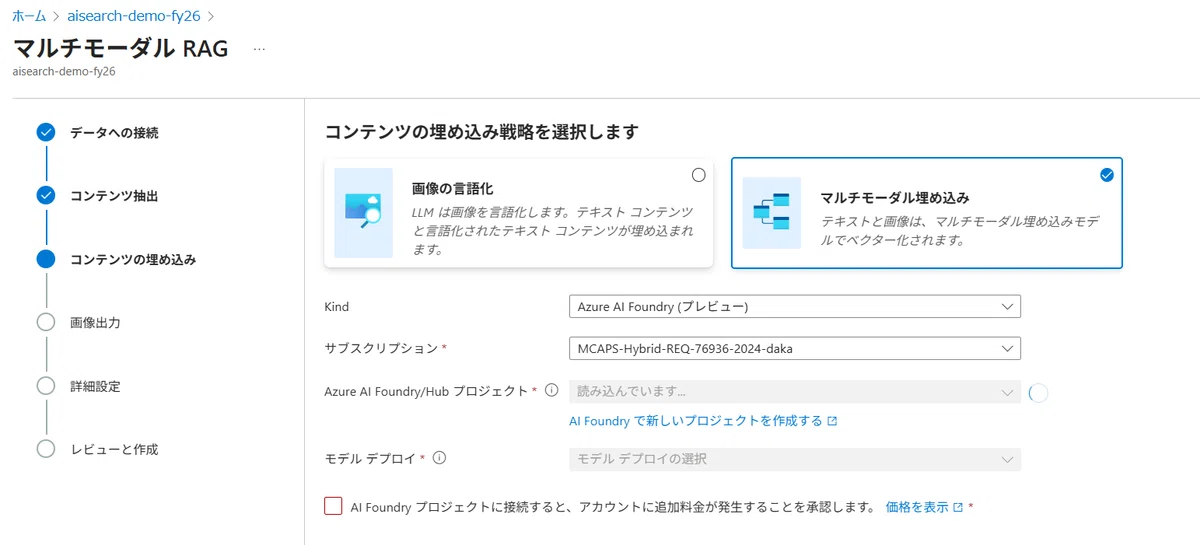
Task: Open the モデル デプロイの選択 dropdown
Action: coord(794,459)
